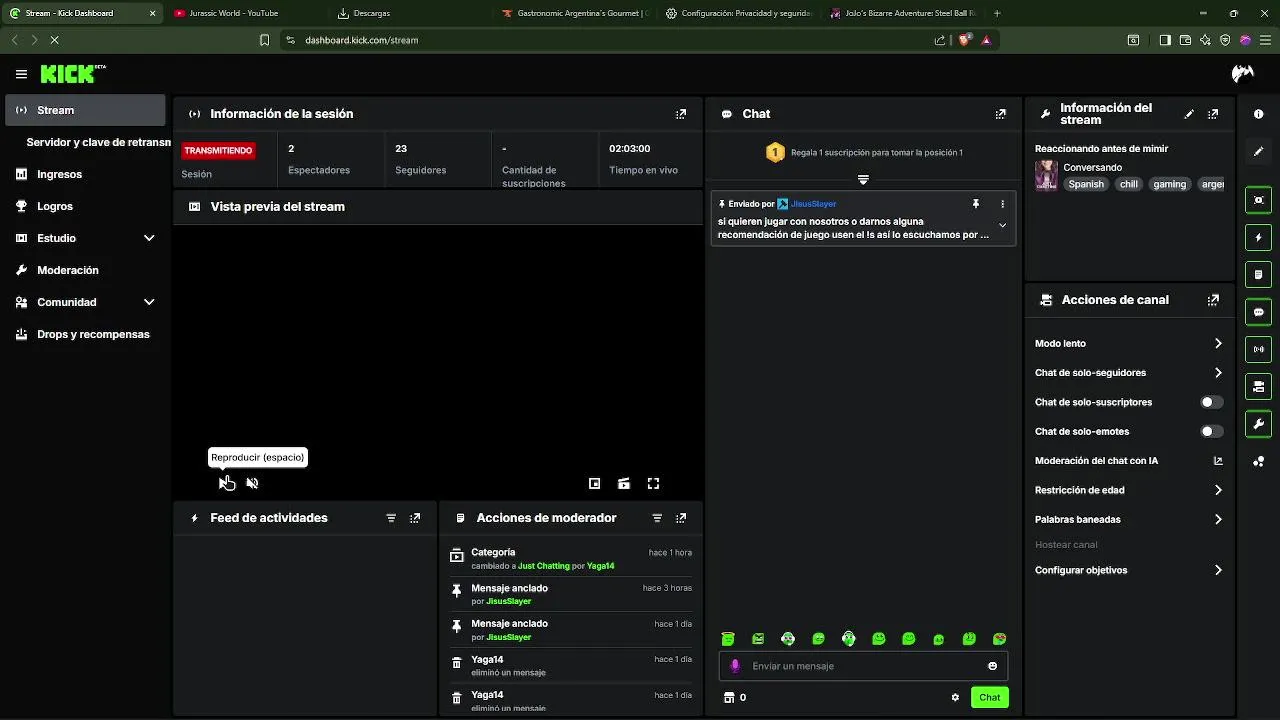Filter the Feed de actividades list

(x=391, y=518)
